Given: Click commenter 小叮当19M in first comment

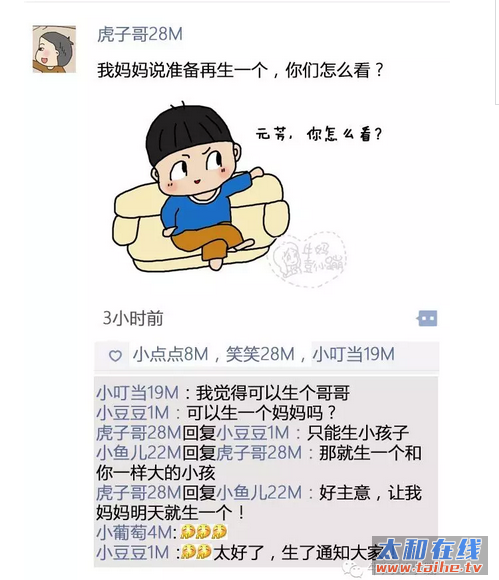Looking at the screenshot, I should [138, 393].
